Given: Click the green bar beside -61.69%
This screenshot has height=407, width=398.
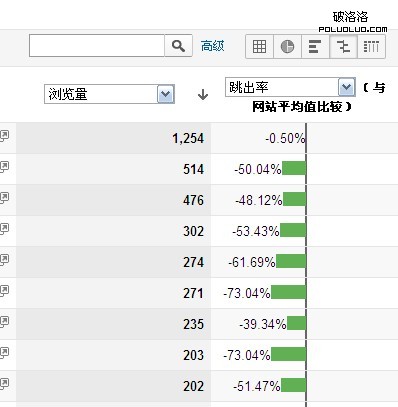Looking at the screenshot, I should [x=291, y=261].
